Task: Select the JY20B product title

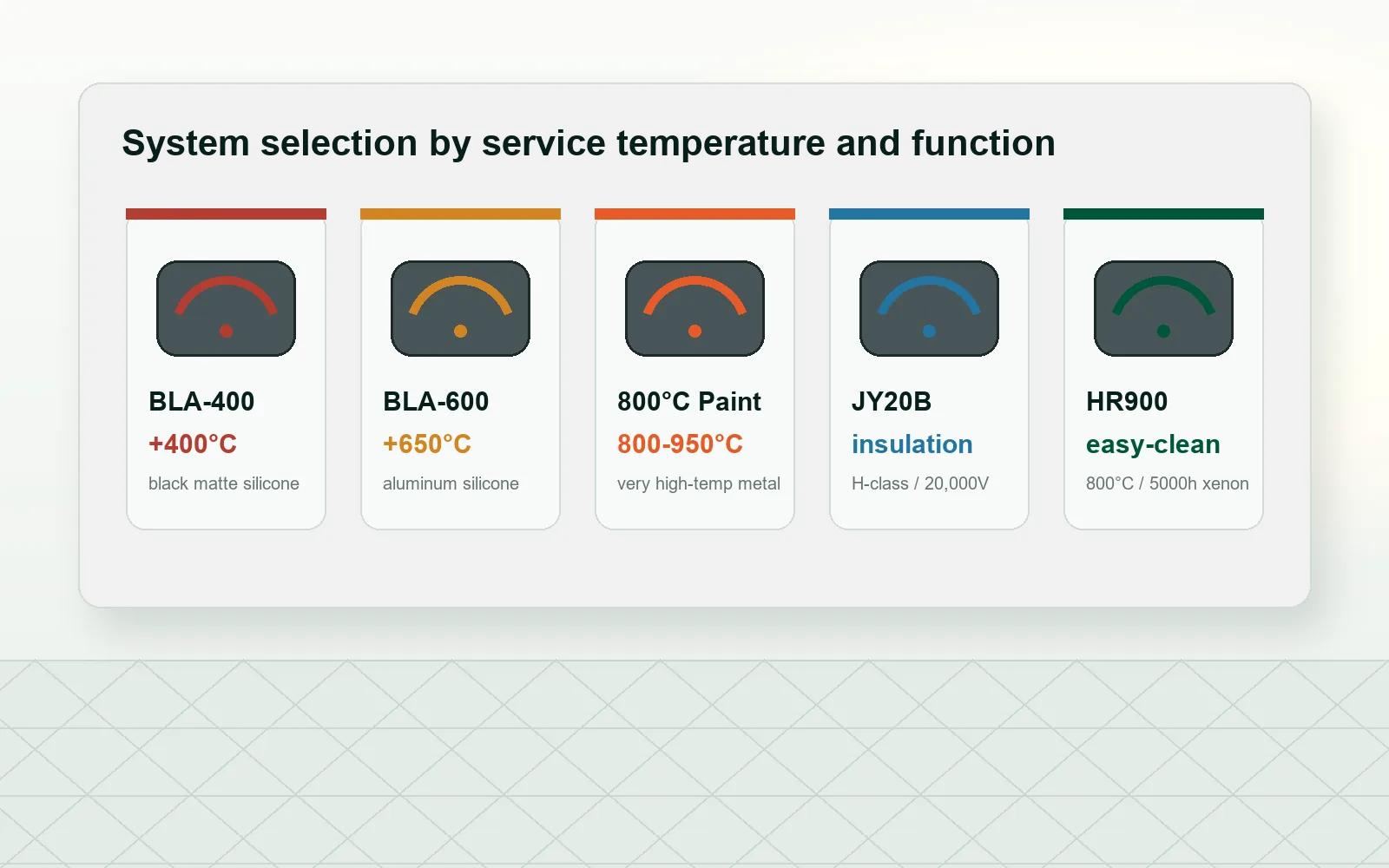Action: [892, 402]
